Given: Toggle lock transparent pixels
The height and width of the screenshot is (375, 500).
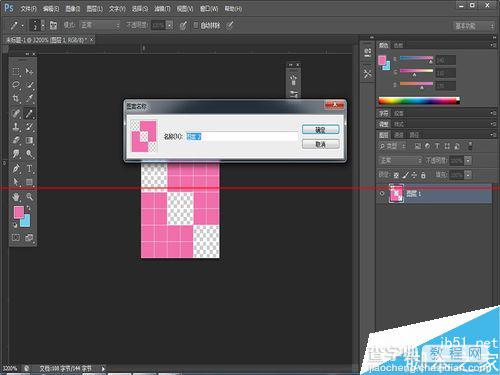Looking at the screenshot, I should (x=396, y=175).
